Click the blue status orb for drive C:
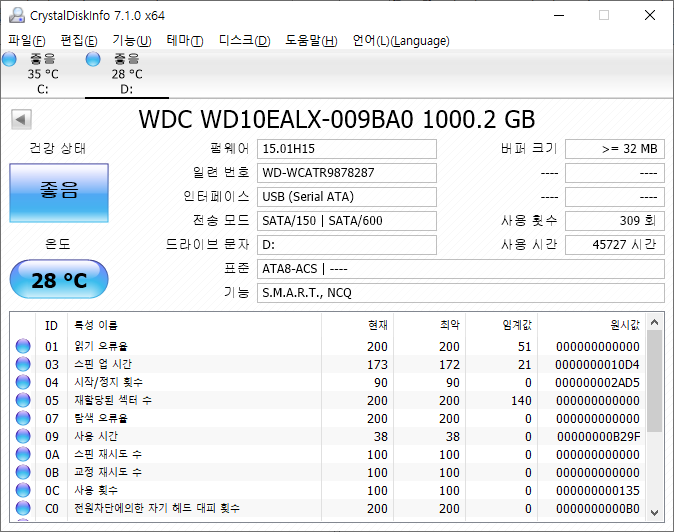Viewport: 674px width, 532px height. tap(9, 59)
